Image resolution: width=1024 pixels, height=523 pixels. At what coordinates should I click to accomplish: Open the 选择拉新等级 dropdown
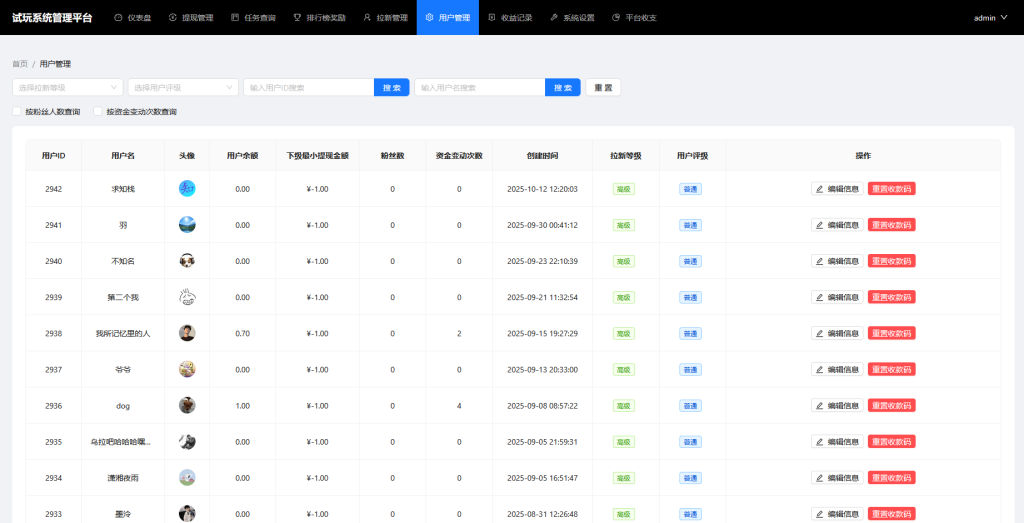pos(67,88)
